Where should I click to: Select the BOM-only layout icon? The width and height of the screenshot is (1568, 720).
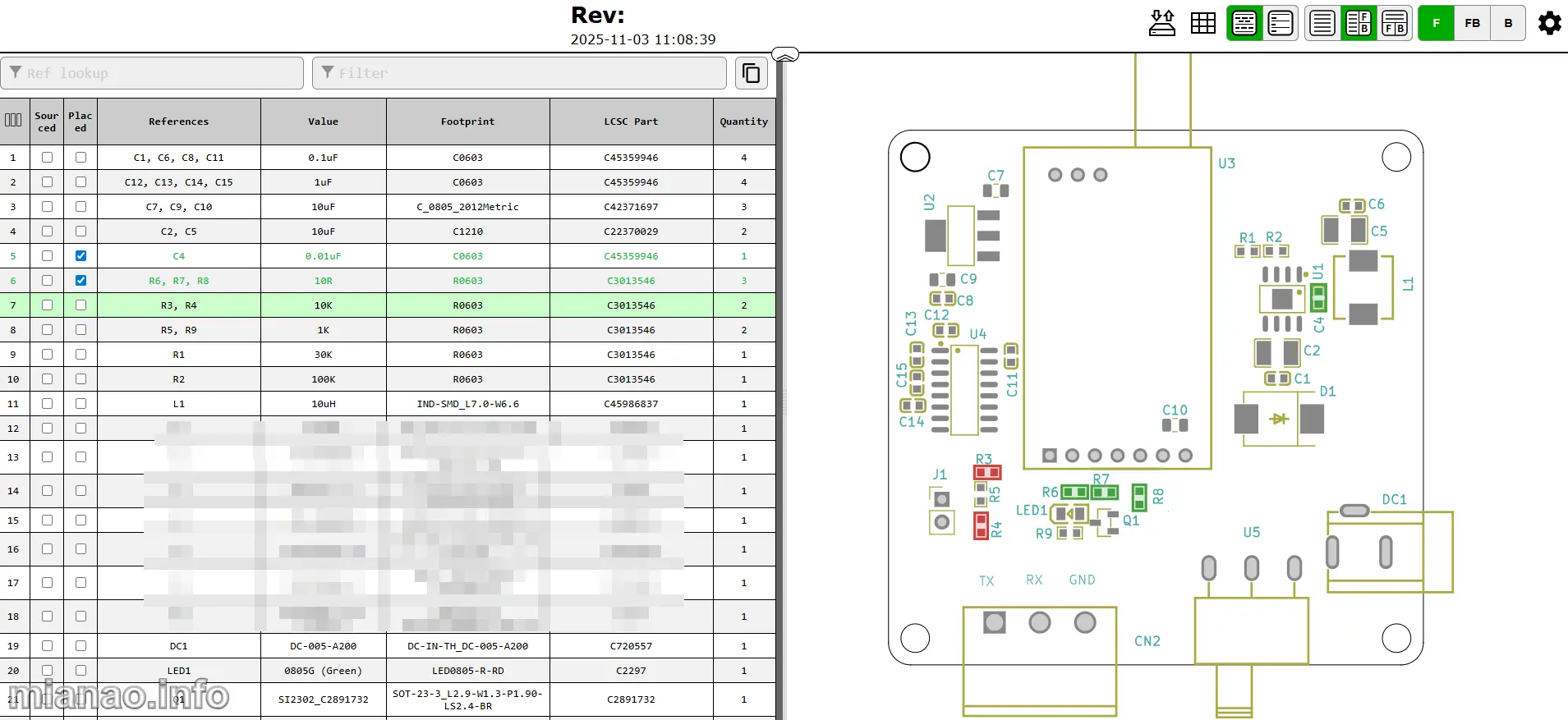(1322, 23)
